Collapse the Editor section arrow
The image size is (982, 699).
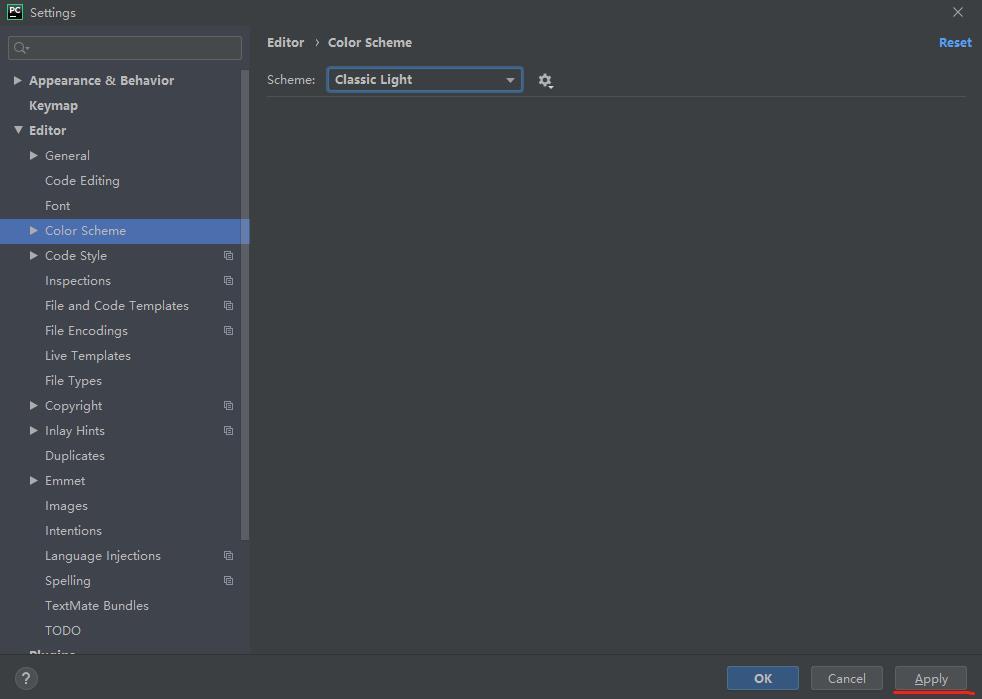coord(18,130)
